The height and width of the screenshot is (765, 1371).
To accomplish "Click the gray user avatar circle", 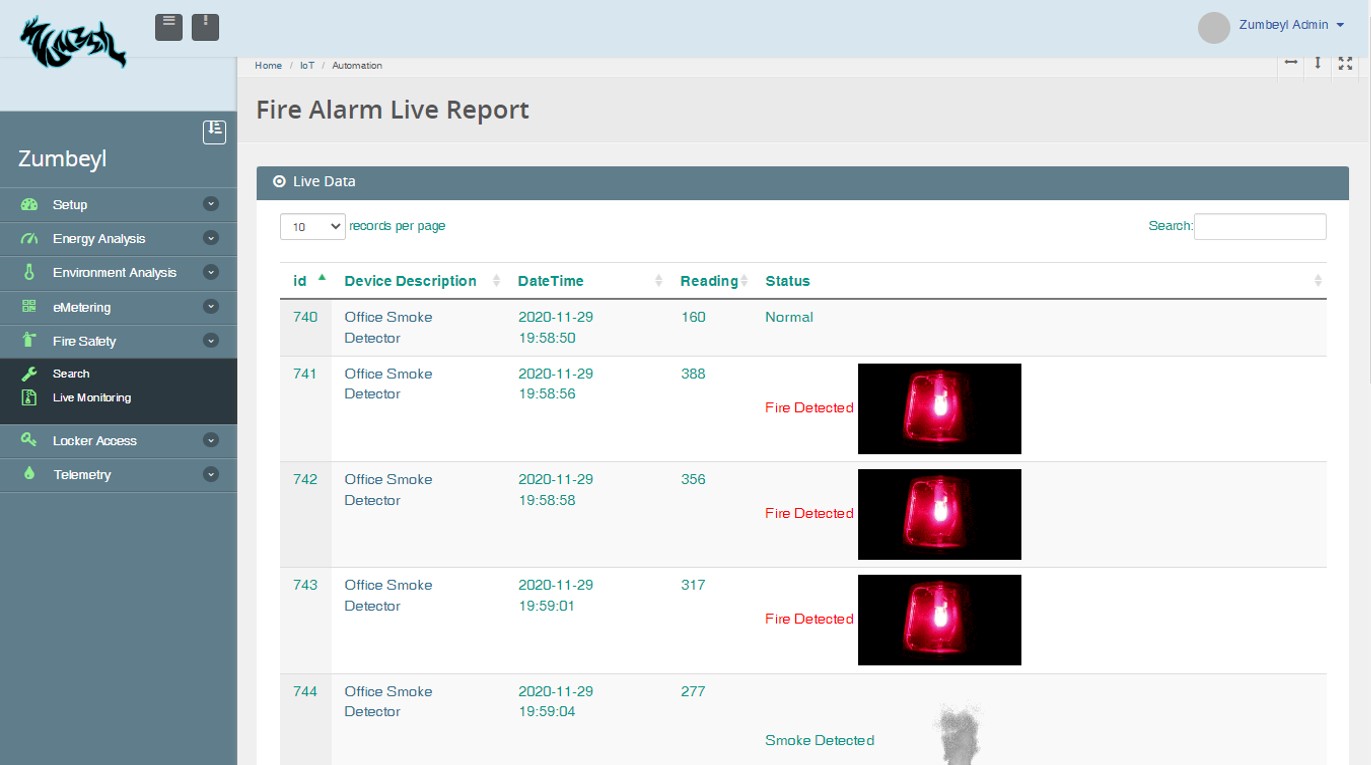I will (x=1213, y=27).
